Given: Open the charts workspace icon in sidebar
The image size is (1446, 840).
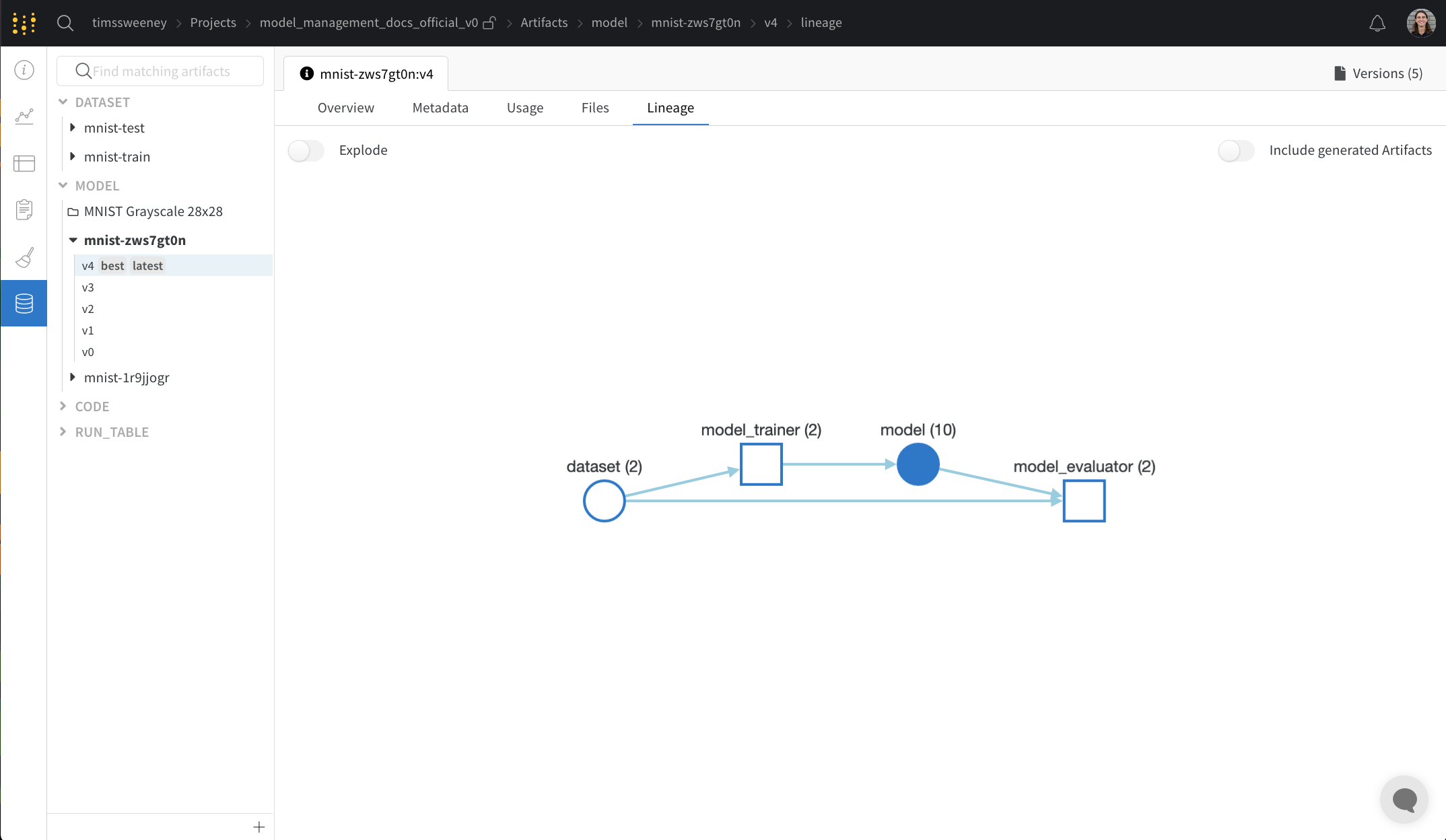Looking at the screenshot, I should pos(24,116).
